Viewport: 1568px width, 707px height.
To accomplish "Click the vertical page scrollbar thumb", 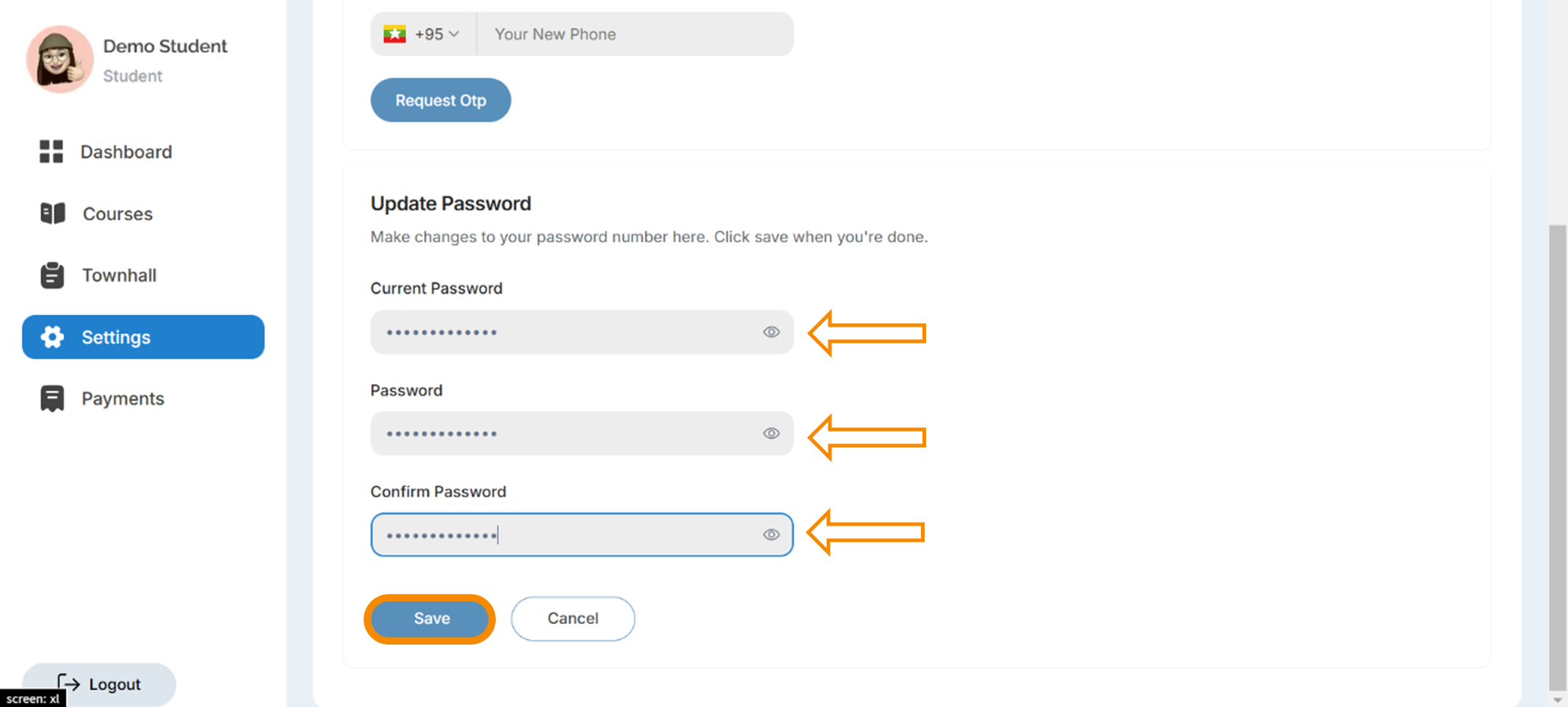I will tap(1558, 456).
